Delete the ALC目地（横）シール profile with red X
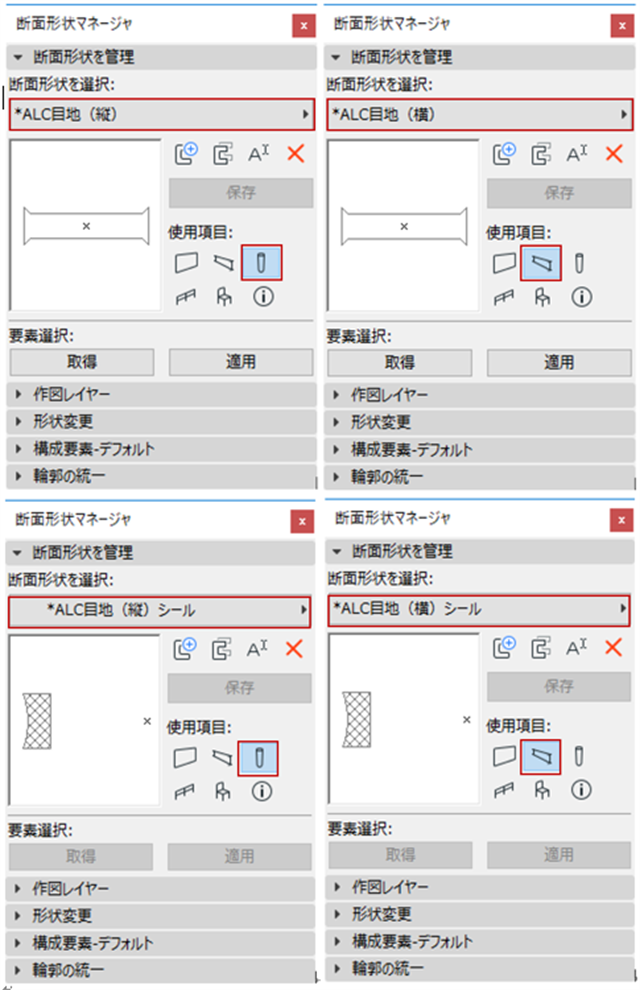Image resolution: width=640 pixels, height=990 pixels. point(614,648)
